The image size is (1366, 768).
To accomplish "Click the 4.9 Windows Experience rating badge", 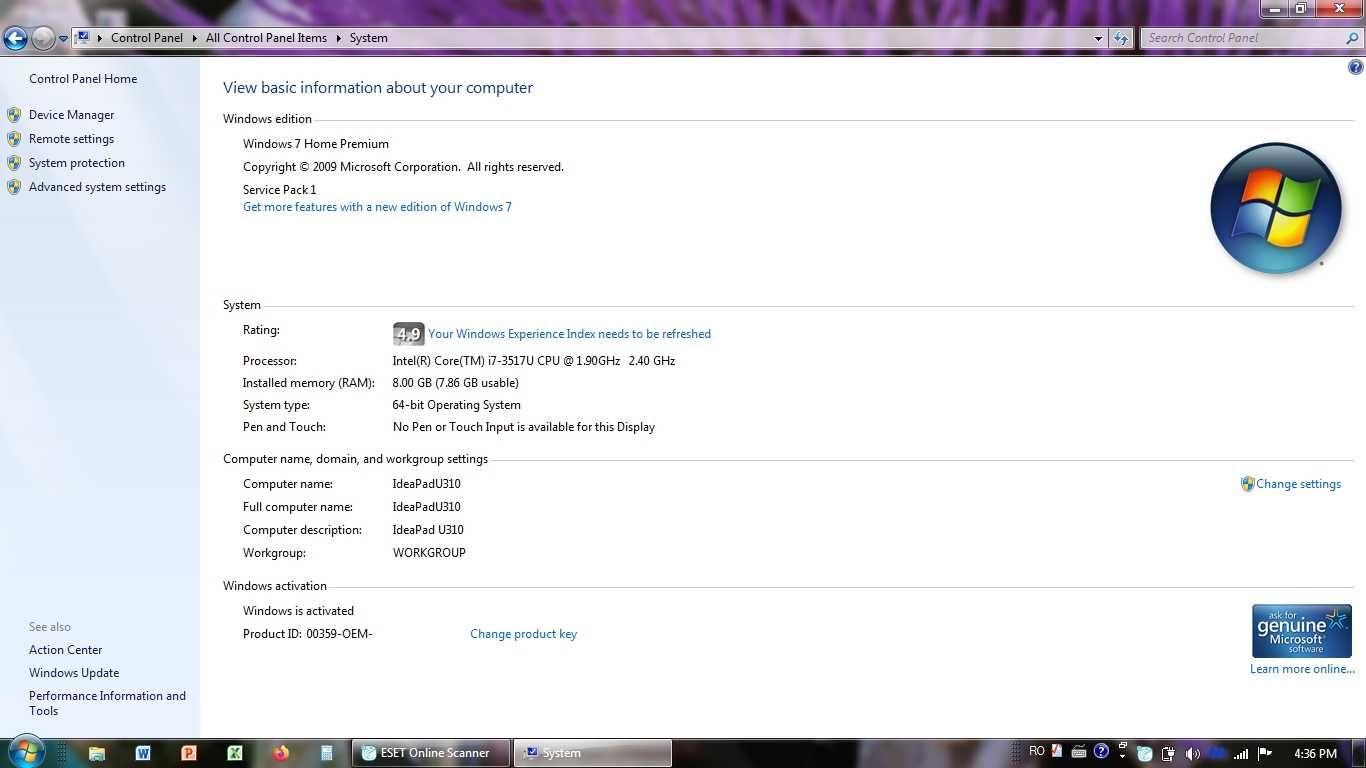I will pos(408,334).
